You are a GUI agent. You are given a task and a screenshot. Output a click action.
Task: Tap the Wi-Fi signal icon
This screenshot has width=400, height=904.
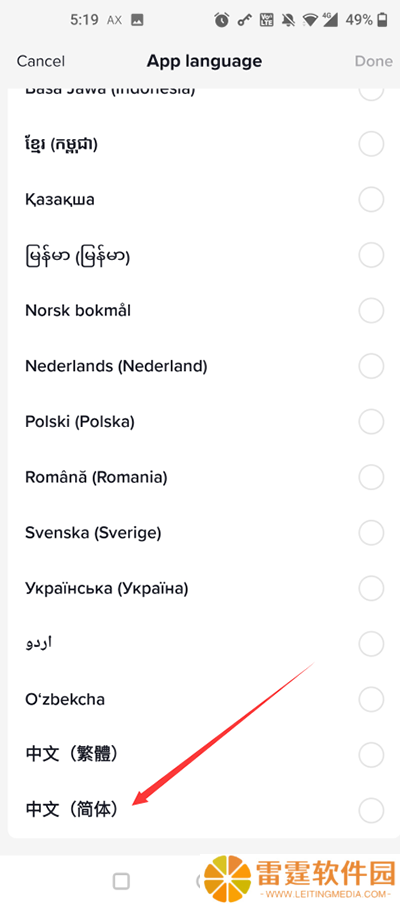(x=311, y=20)
